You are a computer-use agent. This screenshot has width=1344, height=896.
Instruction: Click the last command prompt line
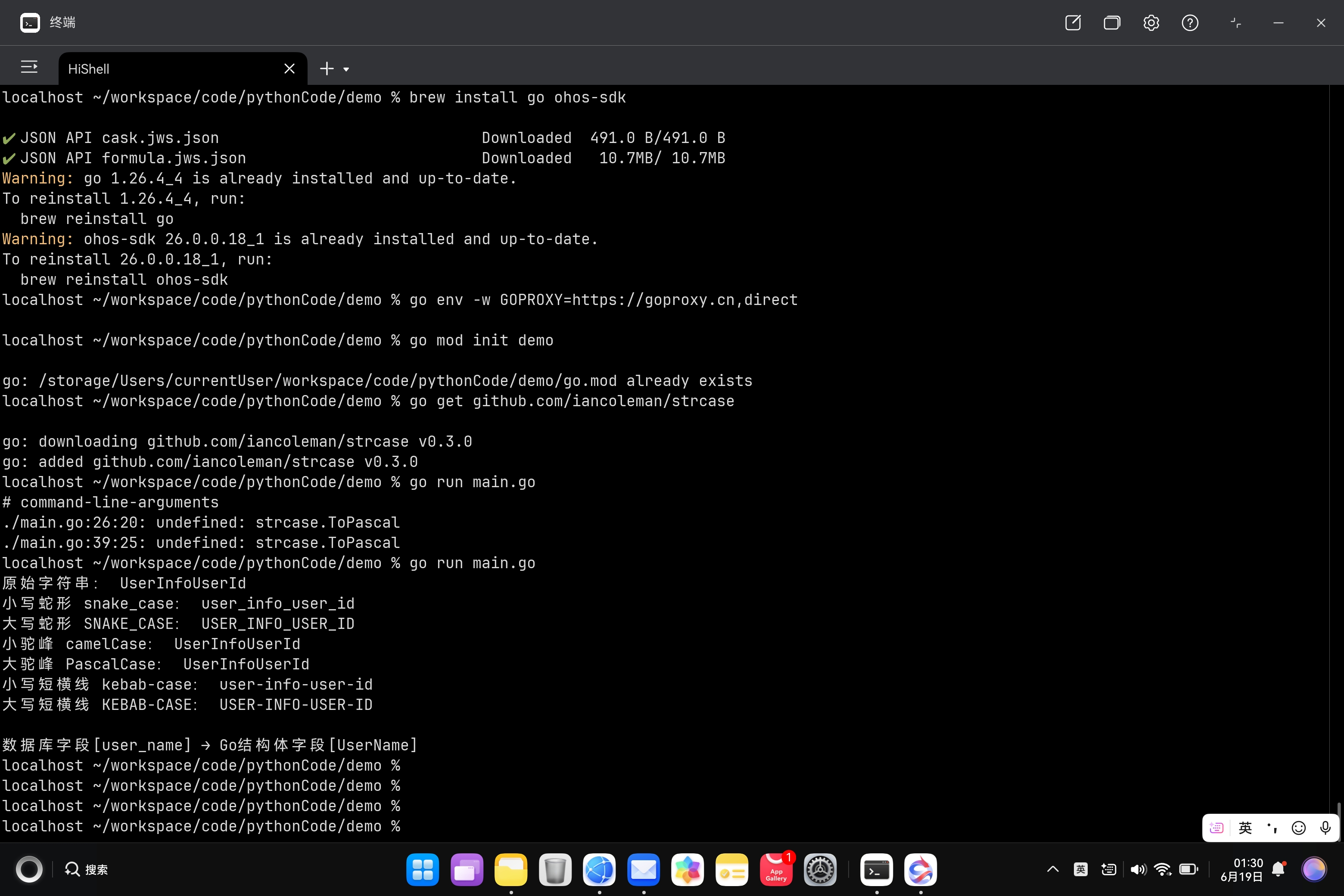coord(201,826)
